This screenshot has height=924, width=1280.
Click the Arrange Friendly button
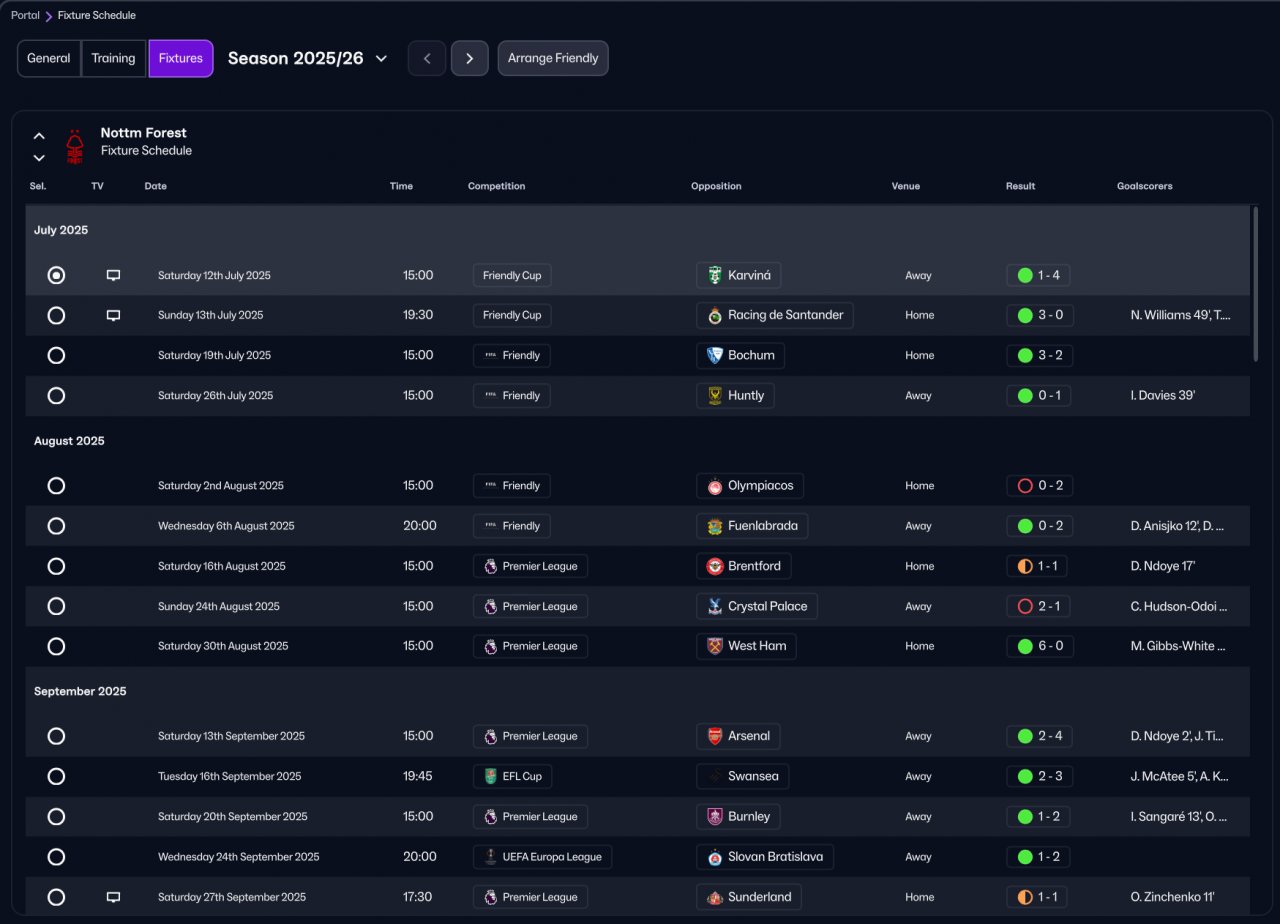tap(553, 58)
